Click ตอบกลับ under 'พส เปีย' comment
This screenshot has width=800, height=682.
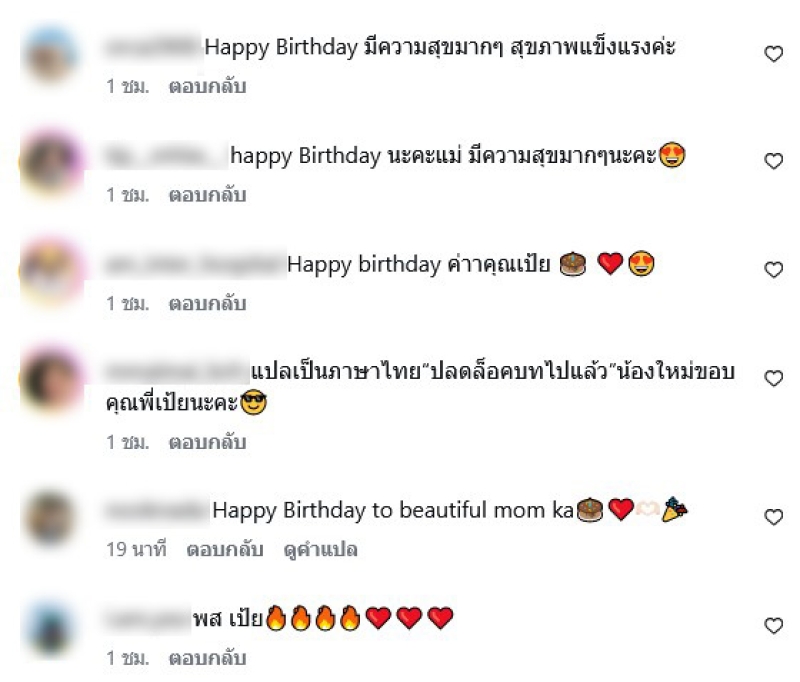click(x=207, y=658)
